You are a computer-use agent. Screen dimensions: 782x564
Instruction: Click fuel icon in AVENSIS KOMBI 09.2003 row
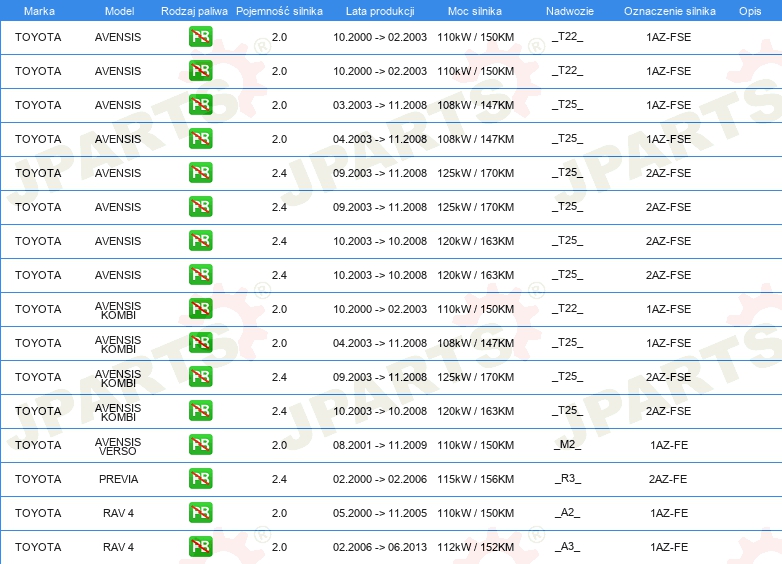click(x=200, y=376)
